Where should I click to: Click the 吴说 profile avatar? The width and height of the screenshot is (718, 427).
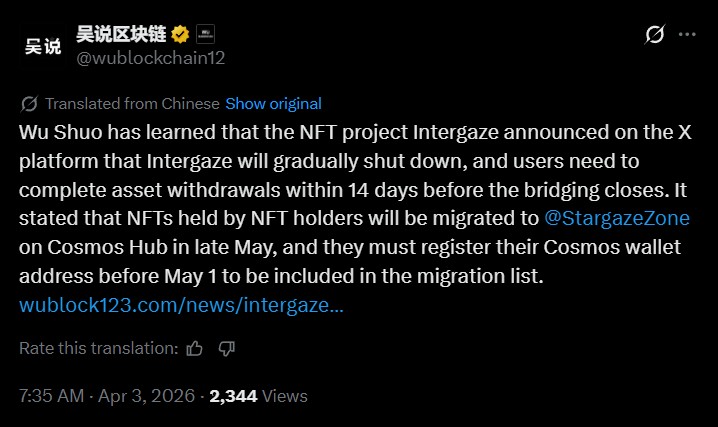[x=42, y=46]
